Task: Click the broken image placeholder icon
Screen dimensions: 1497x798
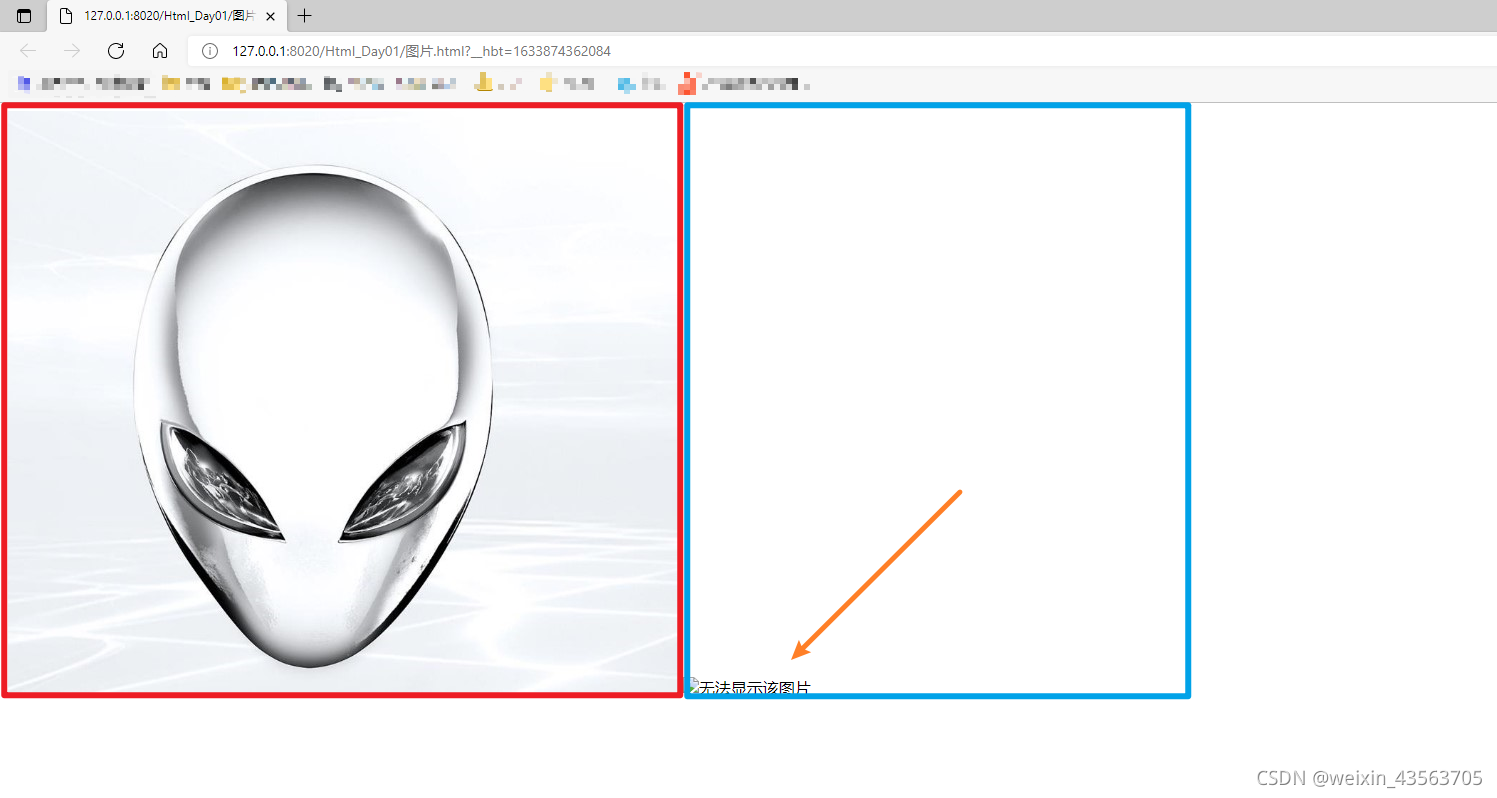Action: coord(692,685)
